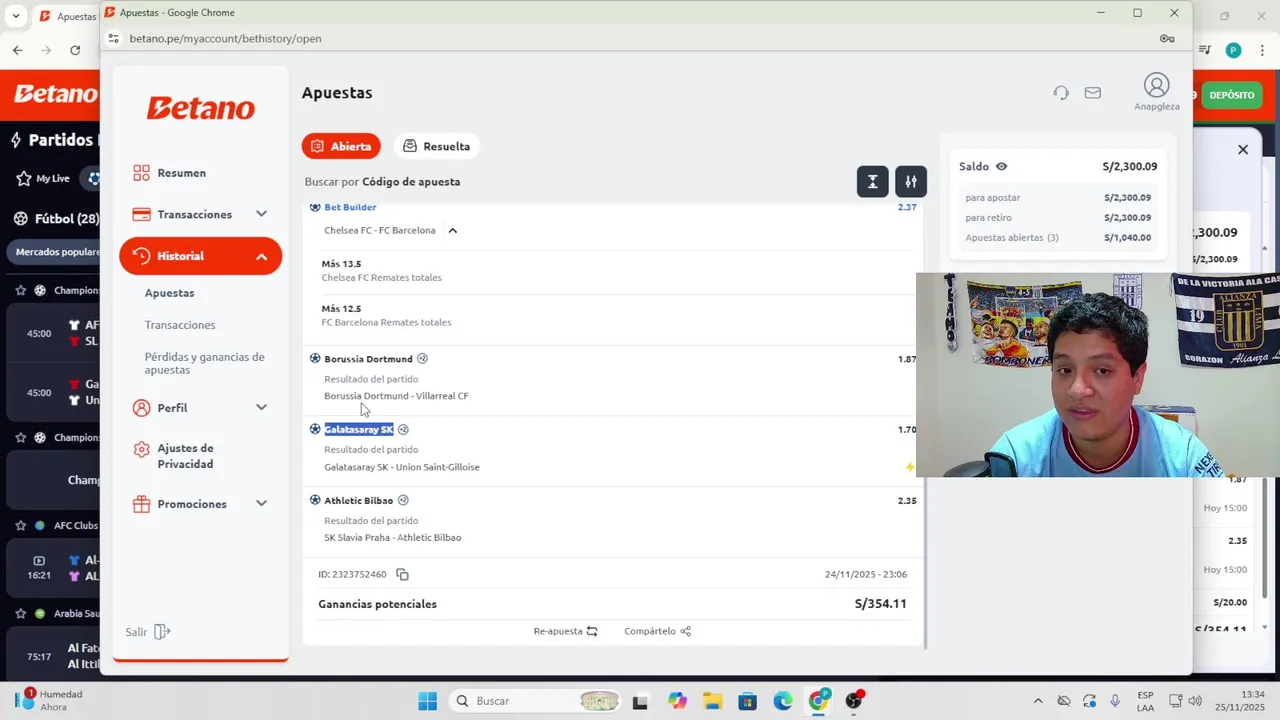
Task: Click the Re-apuesta button
Action: (x=565, y=631)
